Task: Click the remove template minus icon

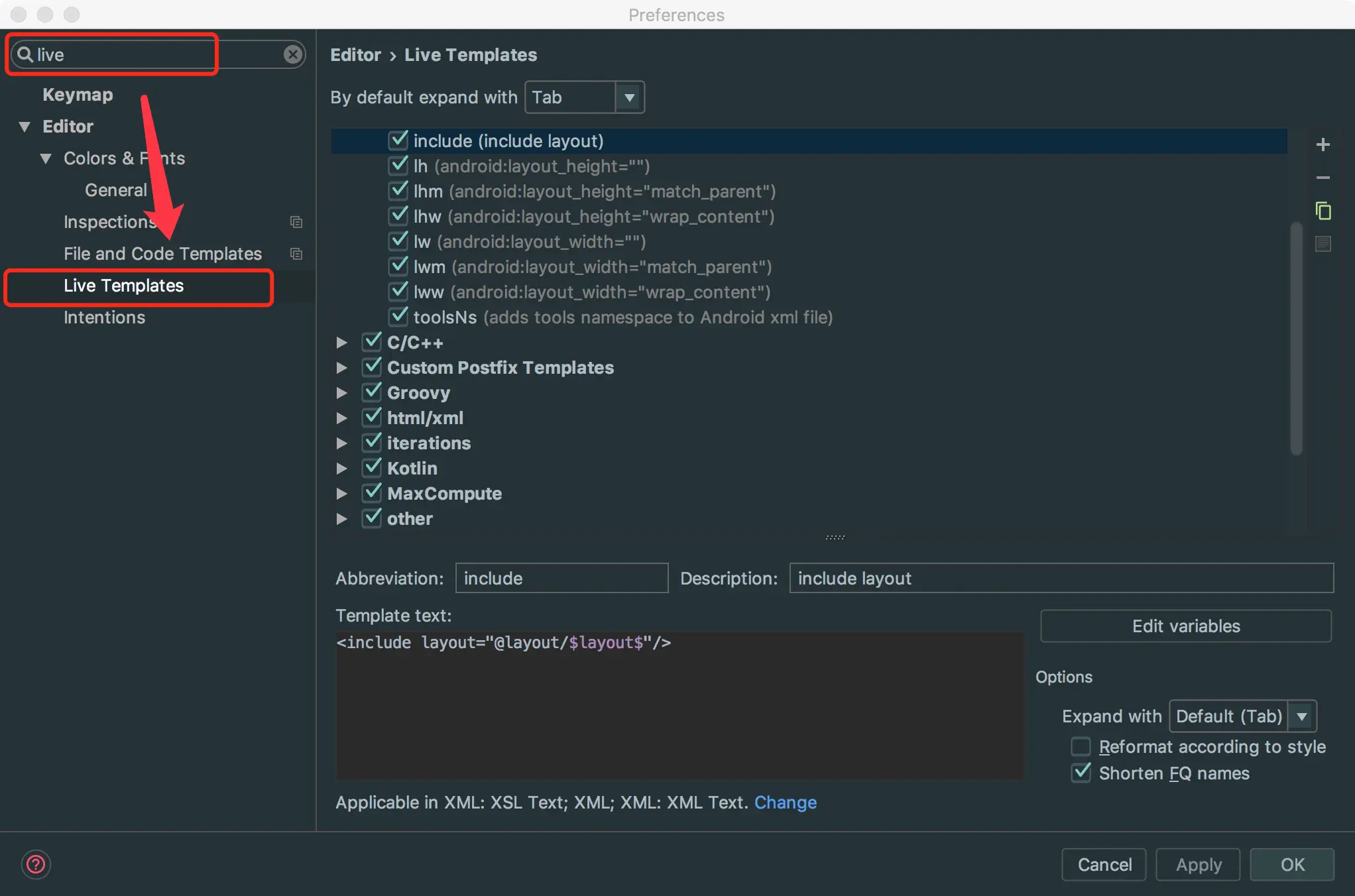Action: pos(1323,178)
